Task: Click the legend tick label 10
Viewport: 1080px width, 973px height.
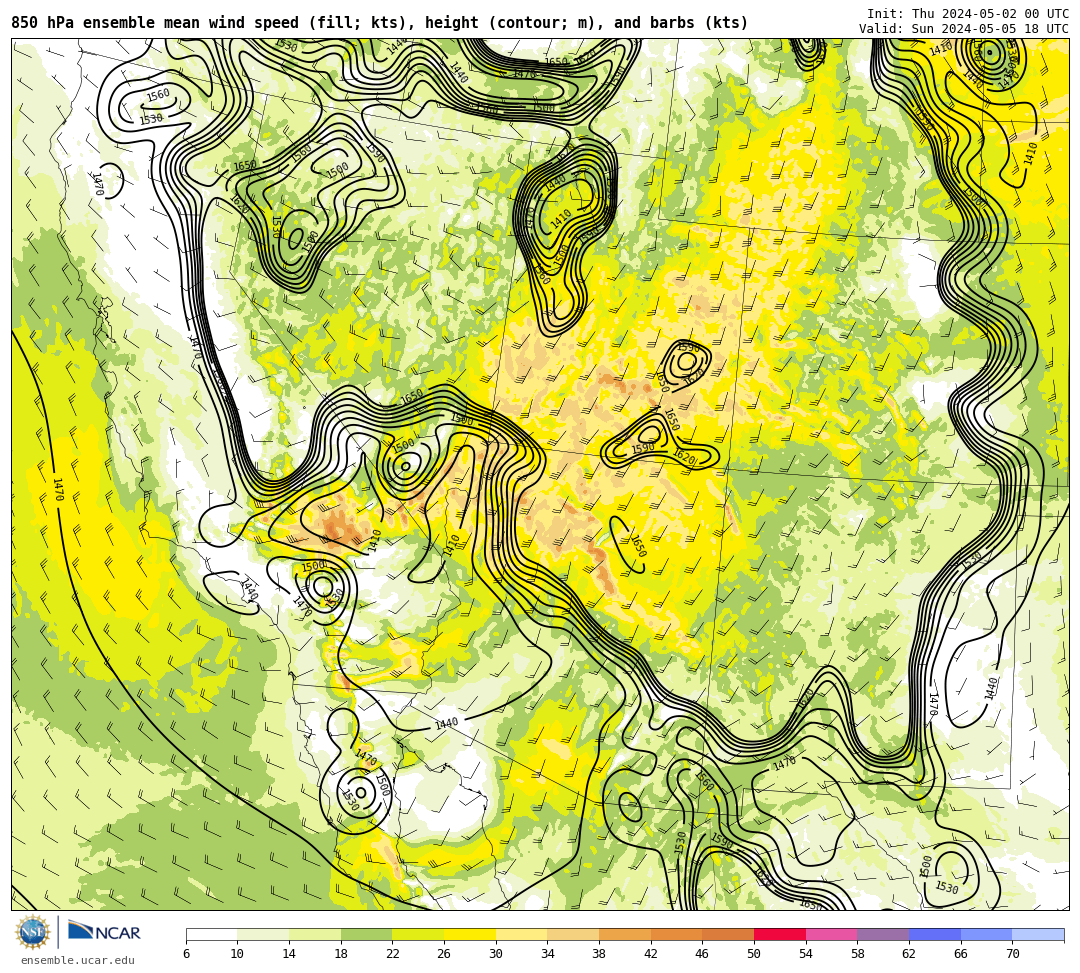Action: 238,954
